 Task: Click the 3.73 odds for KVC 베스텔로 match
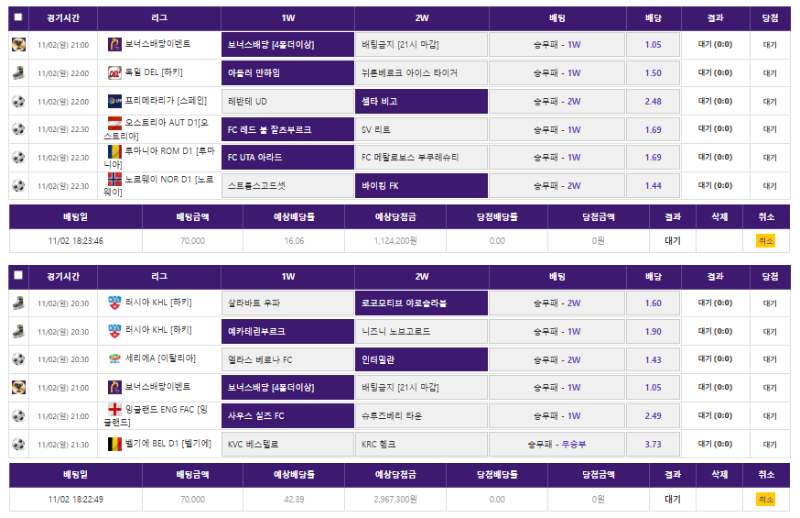tap(653, 443)
